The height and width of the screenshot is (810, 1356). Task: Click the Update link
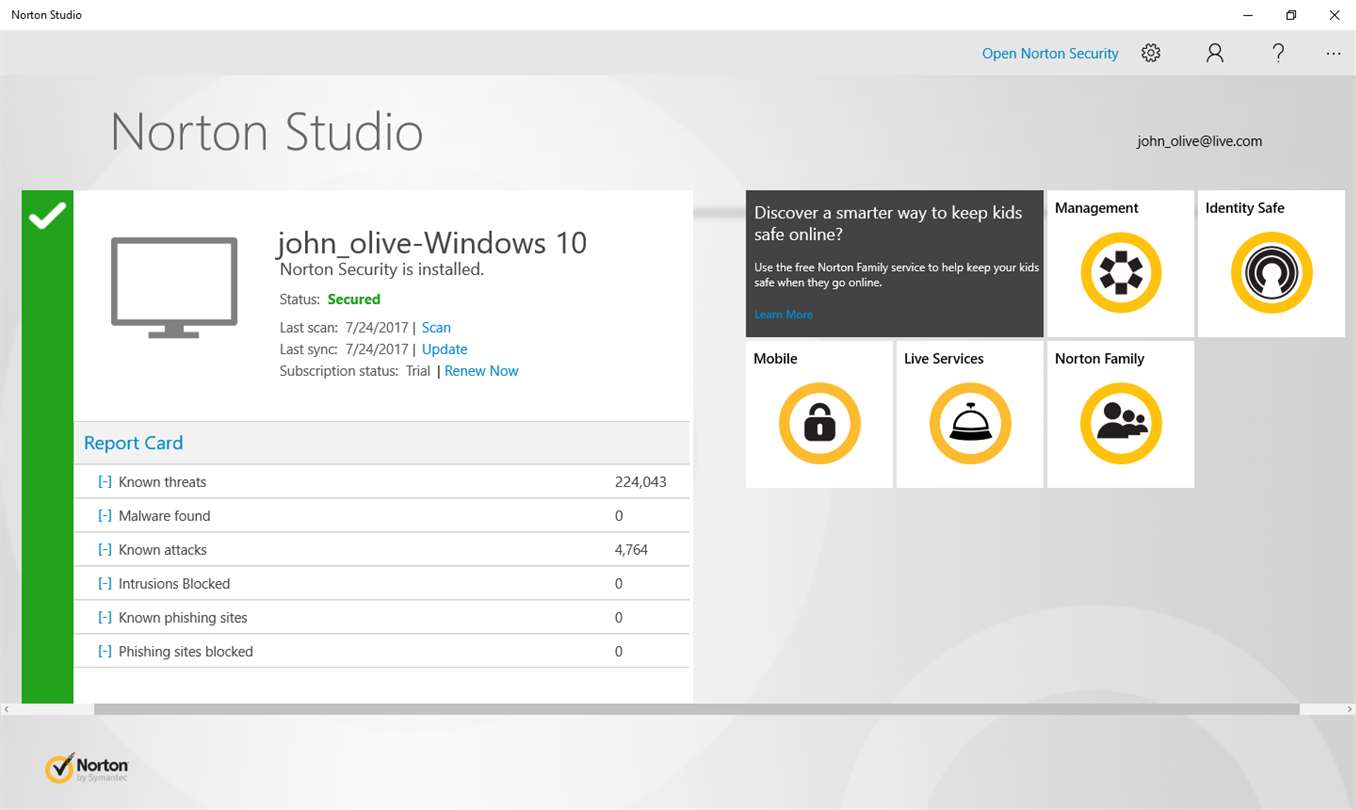pos(445,349)
